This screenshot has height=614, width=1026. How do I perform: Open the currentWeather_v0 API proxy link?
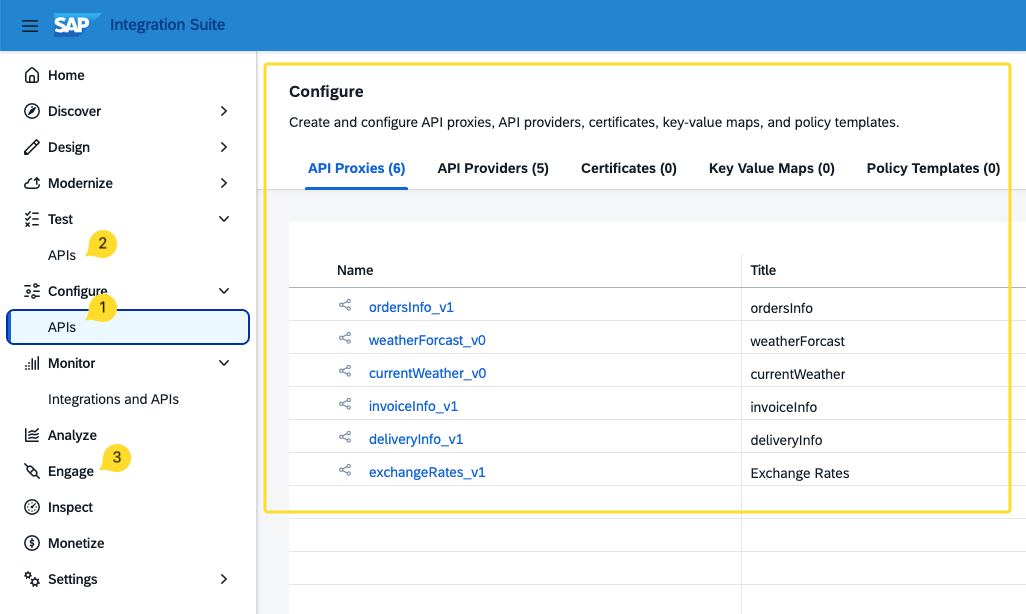click(x=427, y=373)
